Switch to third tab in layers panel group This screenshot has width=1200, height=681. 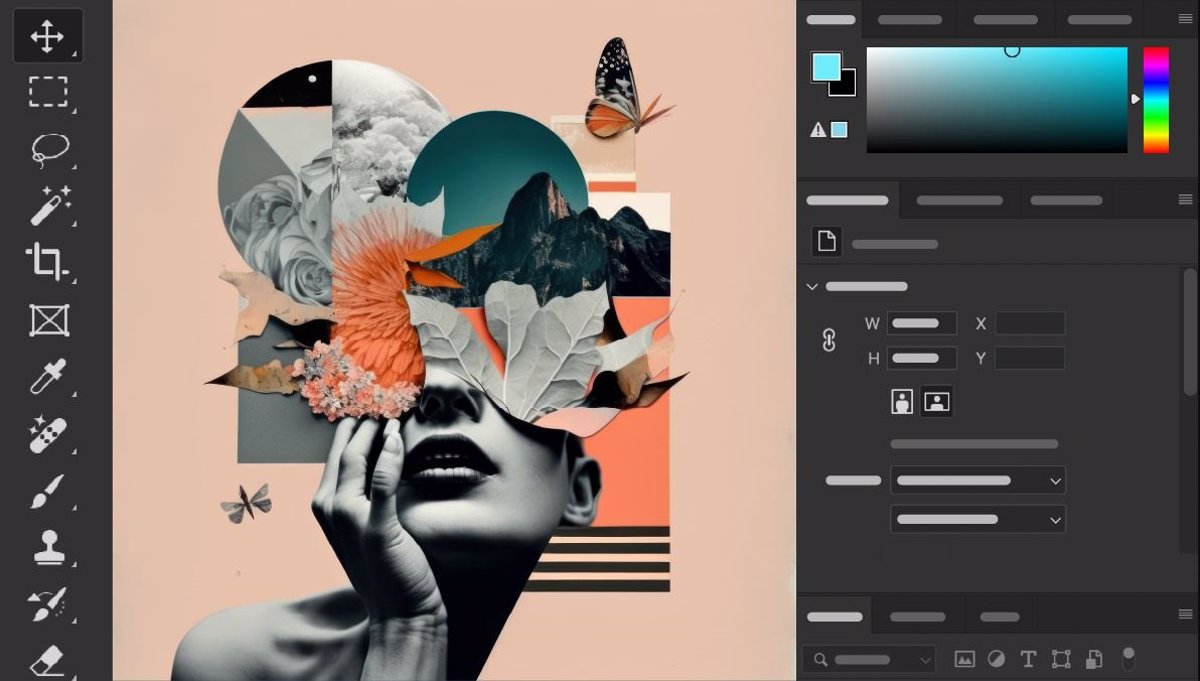coord(1000,617)
